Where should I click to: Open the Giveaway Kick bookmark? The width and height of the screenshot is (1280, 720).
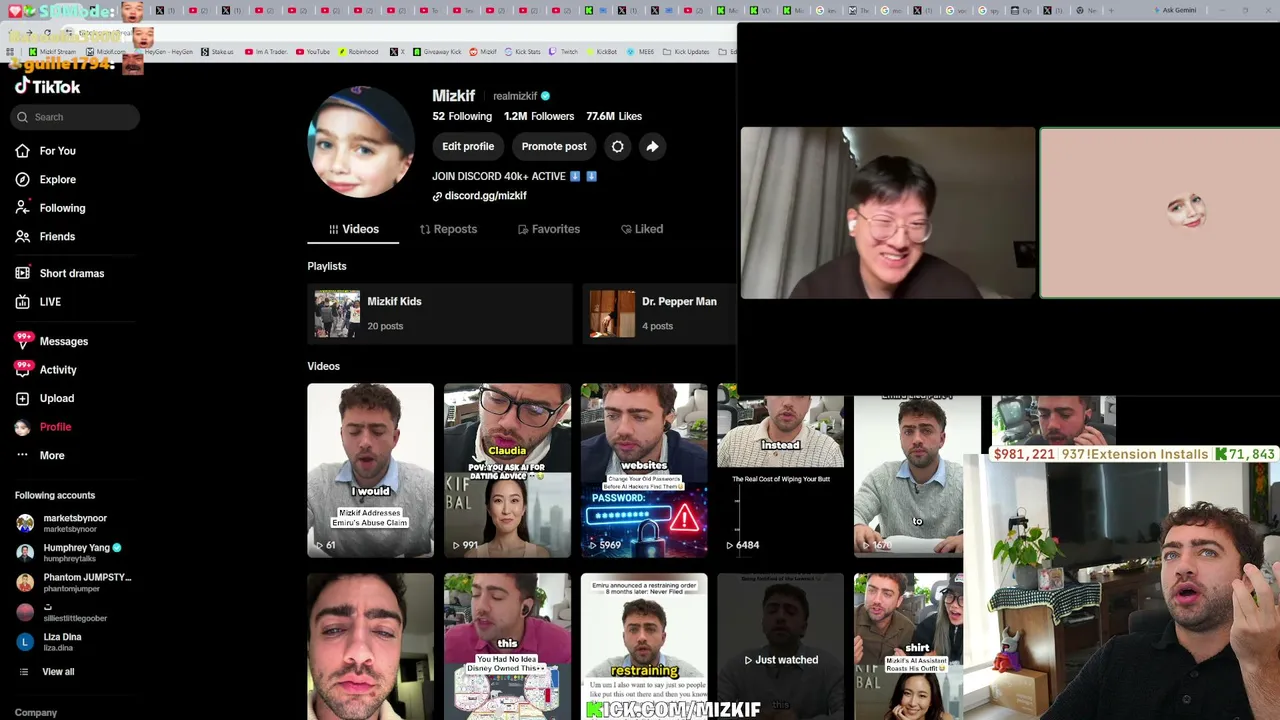pos(438,52)
